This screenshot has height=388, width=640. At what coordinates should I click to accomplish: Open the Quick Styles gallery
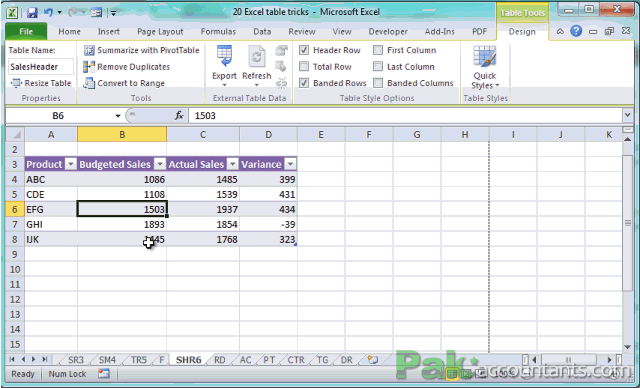(x=485, y=67)
